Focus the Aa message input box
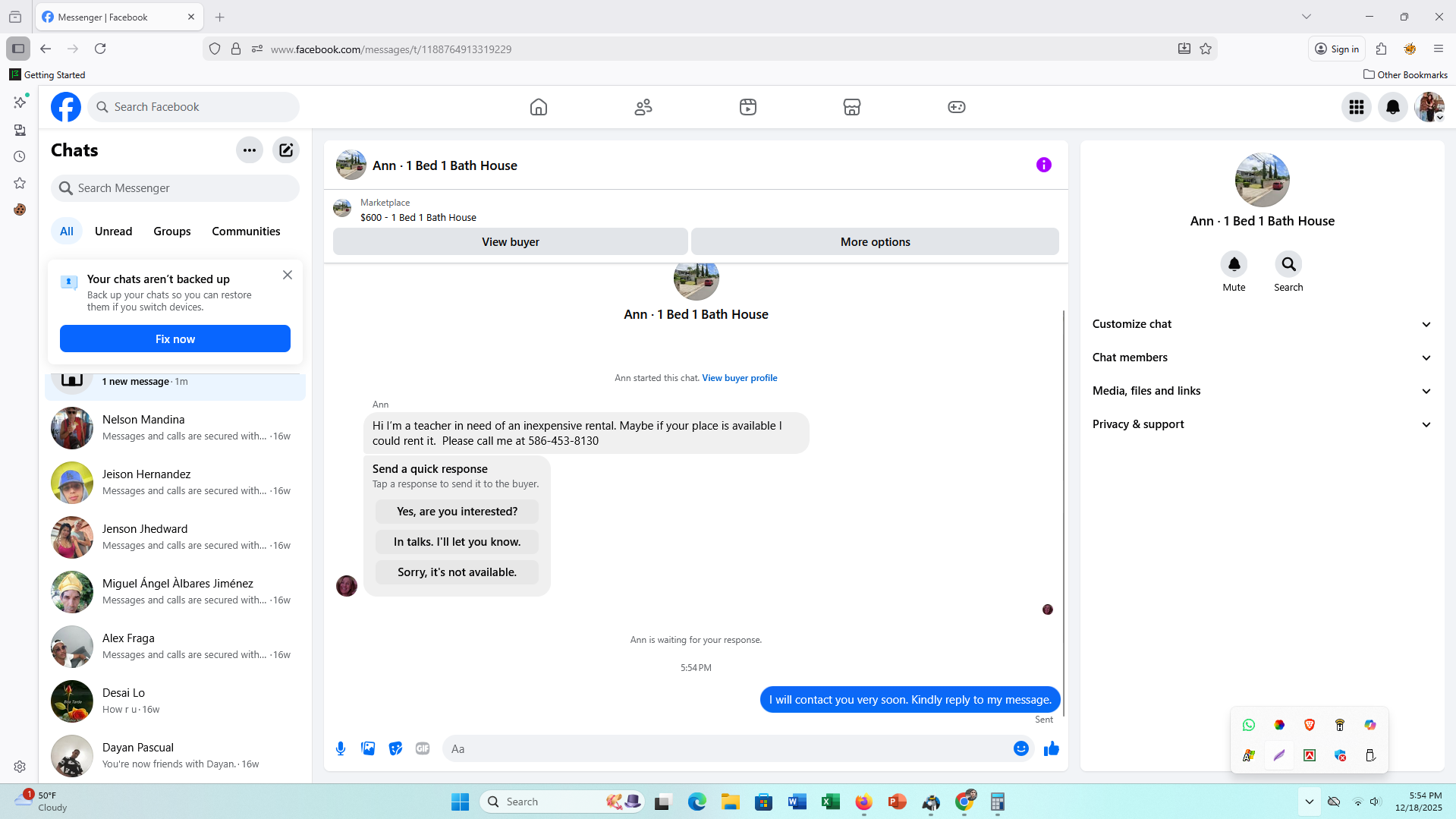This screenshot has width=1456, height=819. point(728,749)
